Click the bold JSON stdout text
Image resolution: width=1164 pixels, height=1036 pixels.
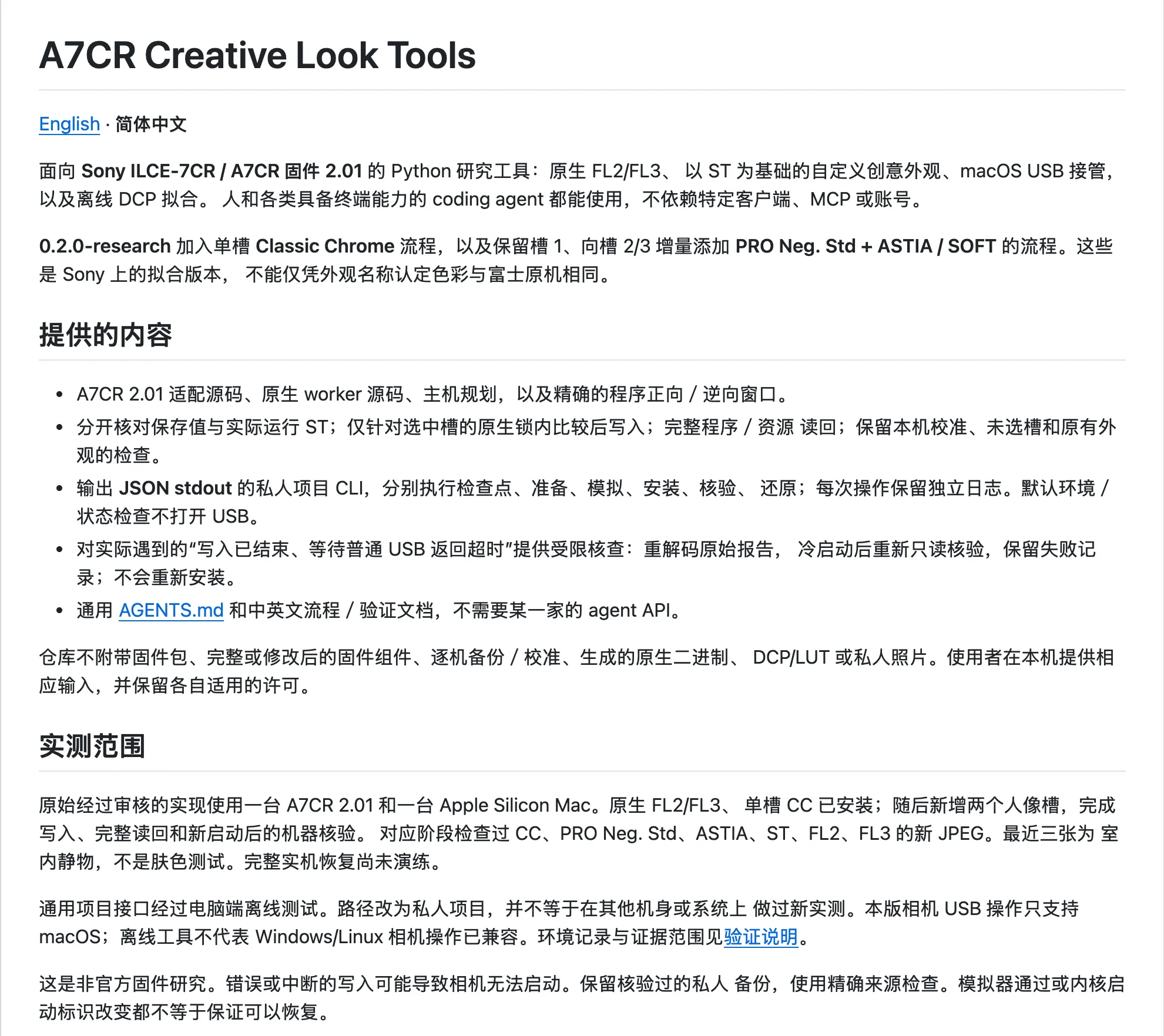click(176, 488)
